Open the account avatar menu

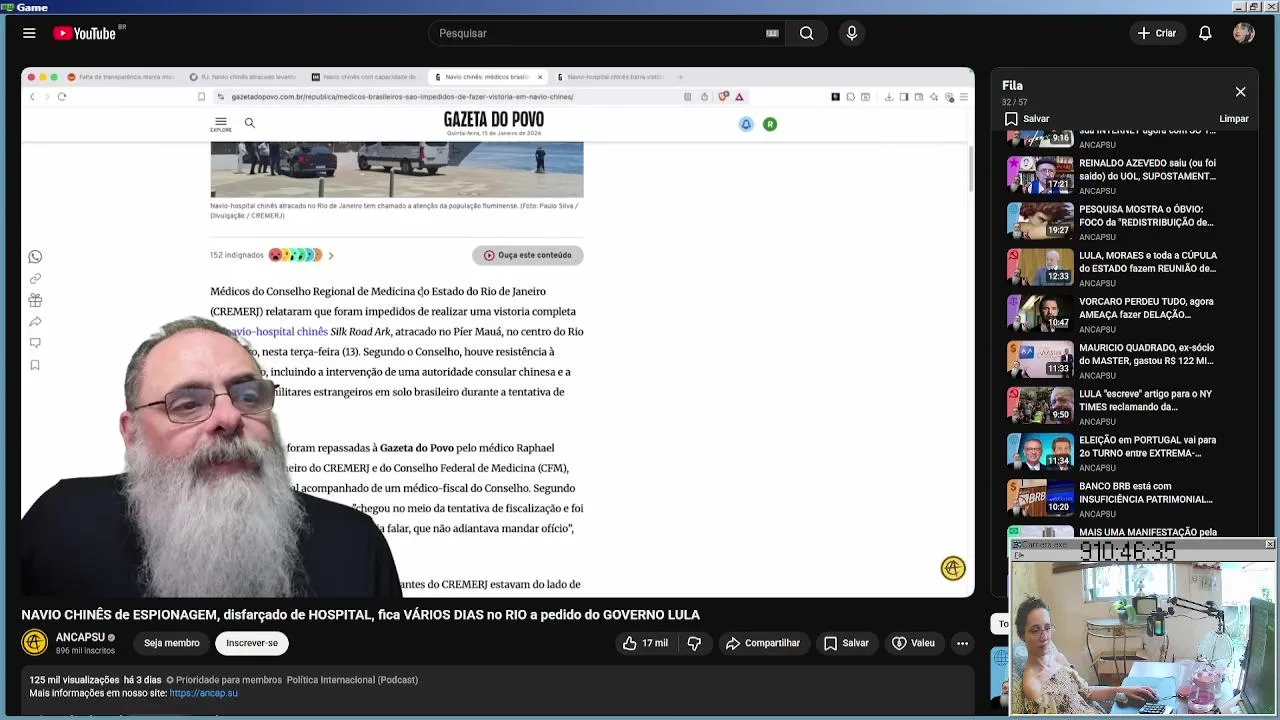tap(1244, 33)
